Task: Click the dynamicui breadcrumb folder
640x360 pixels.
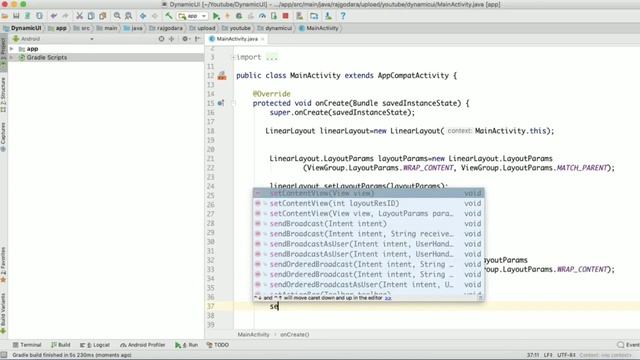Action: (x=275, y=28)
